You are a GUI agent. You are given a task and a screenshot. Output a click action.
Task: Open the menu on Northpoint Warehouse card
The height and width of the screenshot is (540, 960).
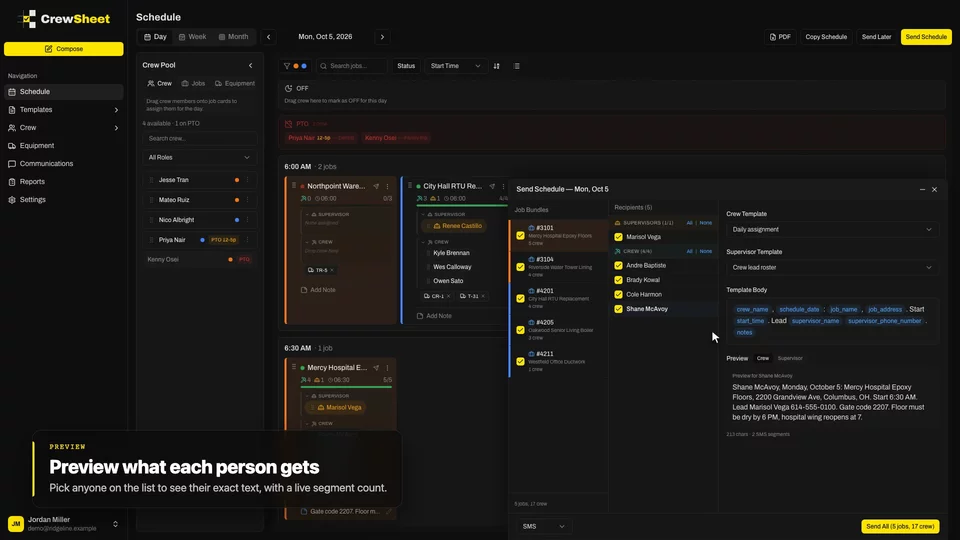(x=388, y=186)
